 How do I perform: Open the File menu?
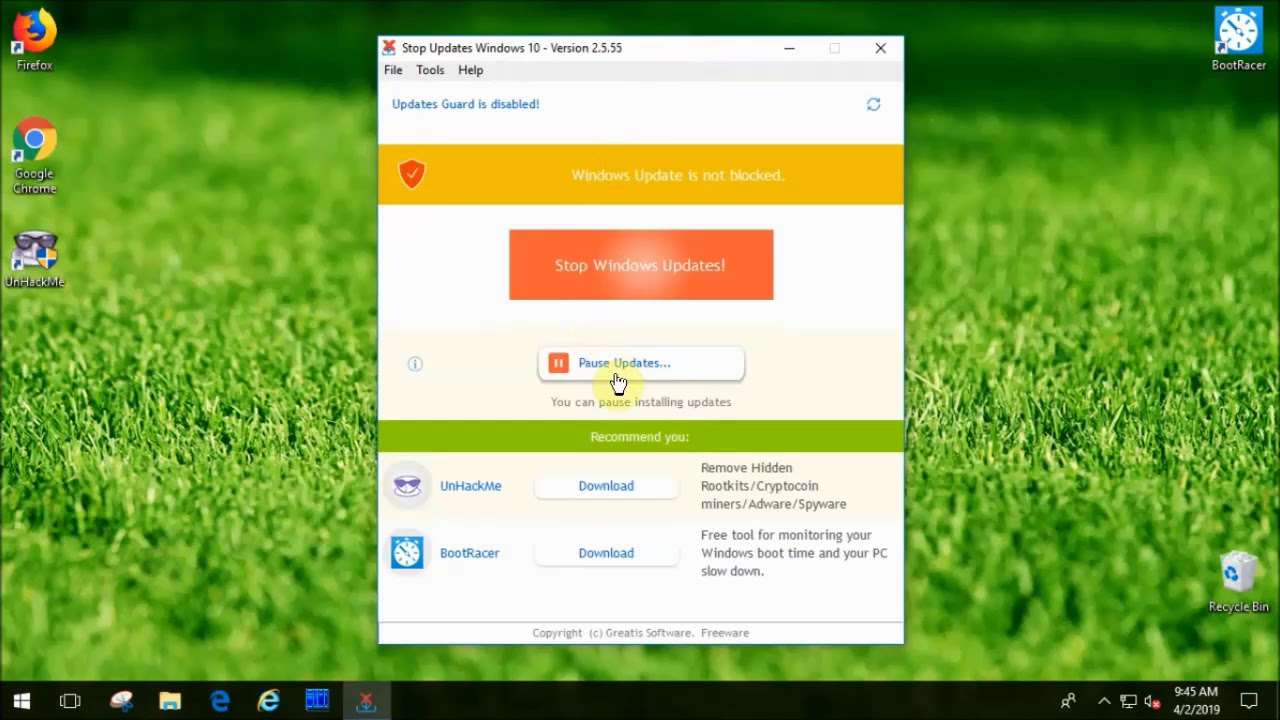point(393,70)
